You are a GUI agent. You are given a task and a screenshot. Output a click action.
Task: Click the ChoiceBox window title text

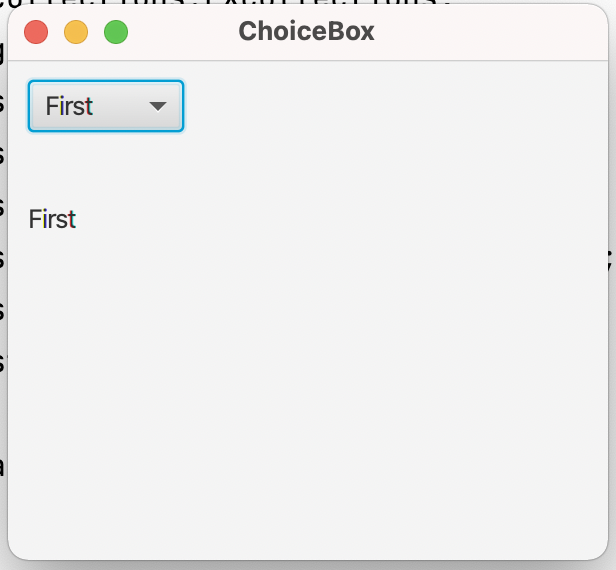coord(306,31)
